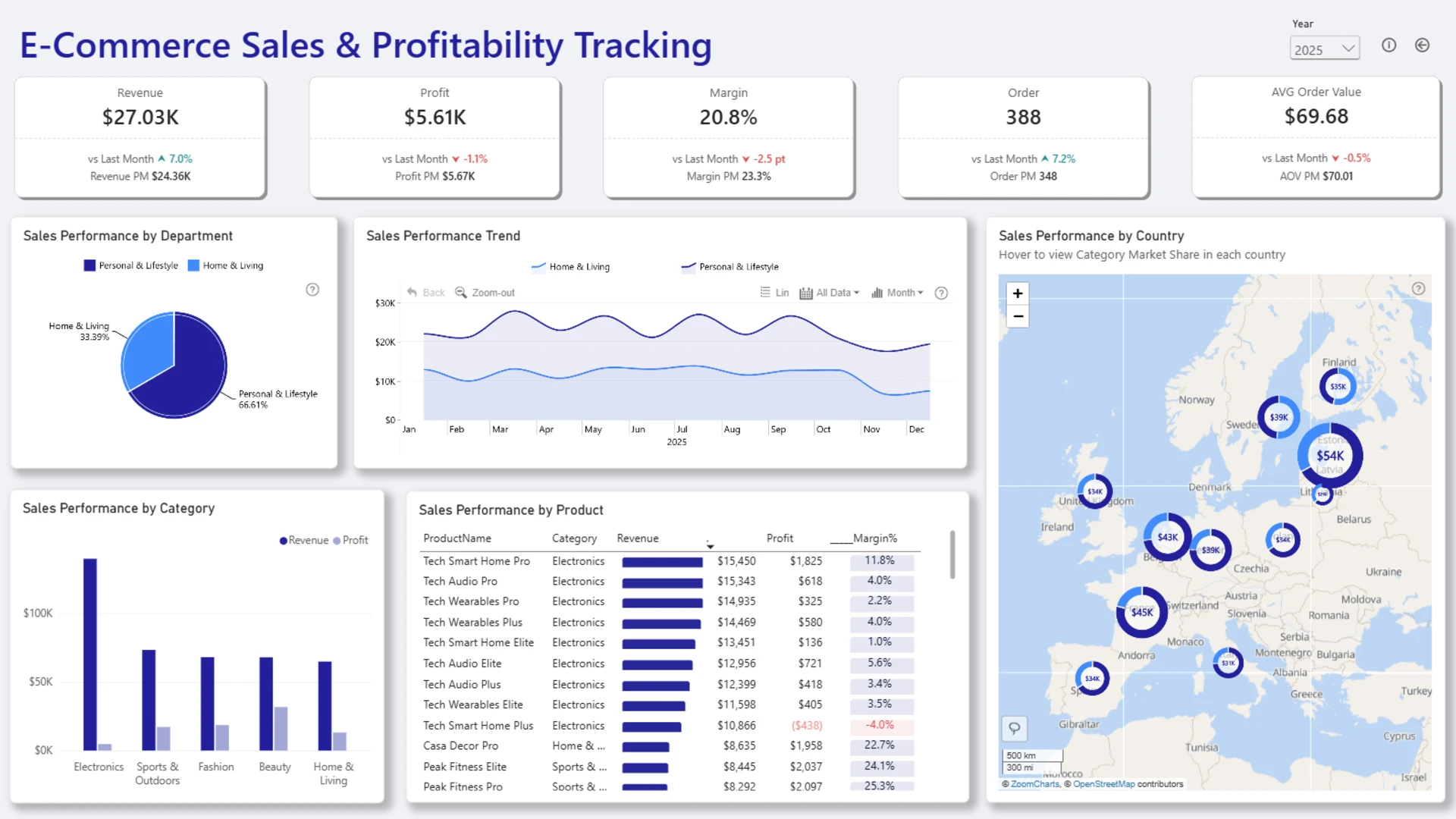Click Back button in the trend chart toolbar
Image resolution: width=1456 pixels, height=819 pixels.
(x=426, y=293)
